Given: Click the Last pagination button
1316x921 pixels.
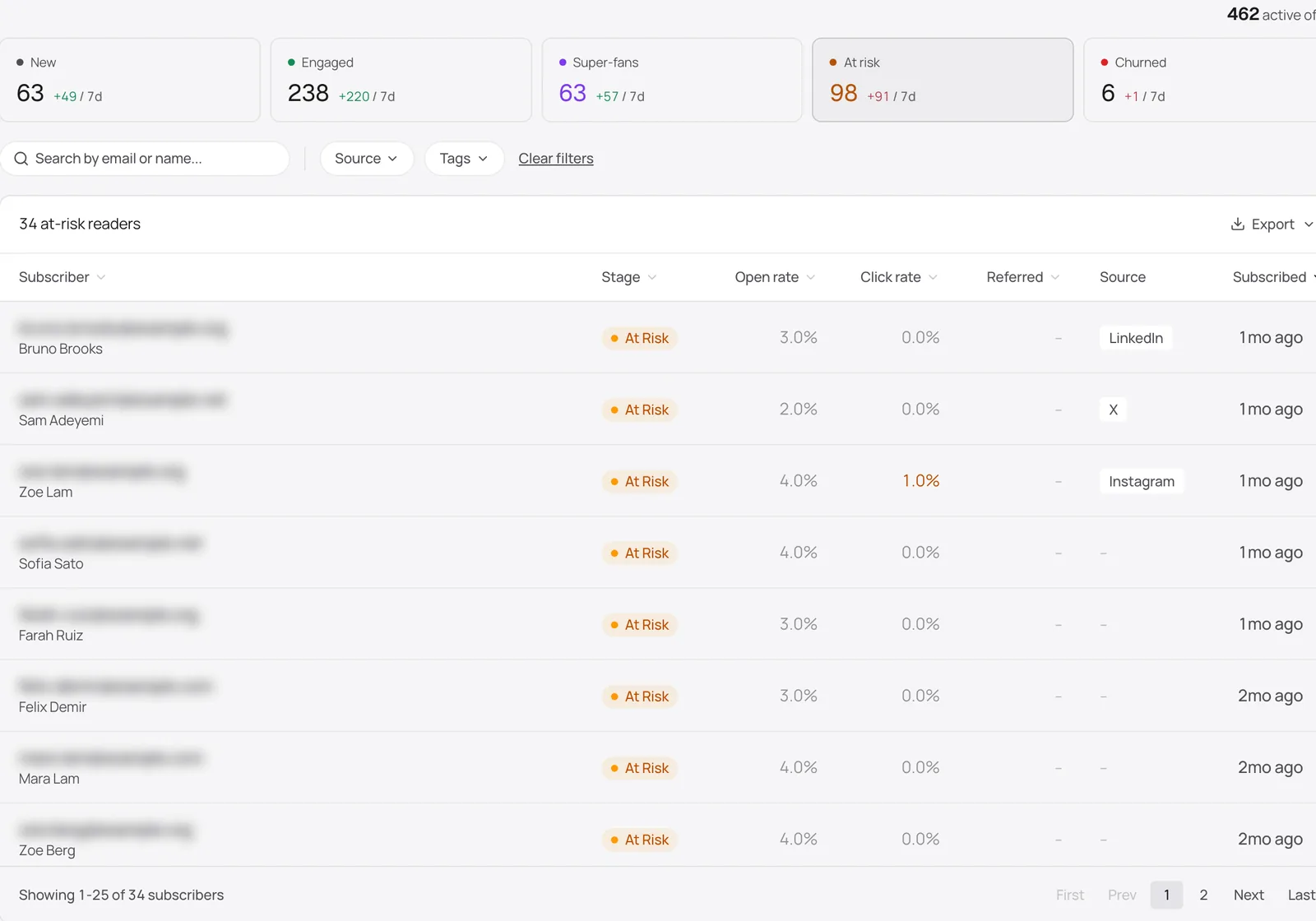Looking at the screenshot, I should click(x=1301, y=895).
